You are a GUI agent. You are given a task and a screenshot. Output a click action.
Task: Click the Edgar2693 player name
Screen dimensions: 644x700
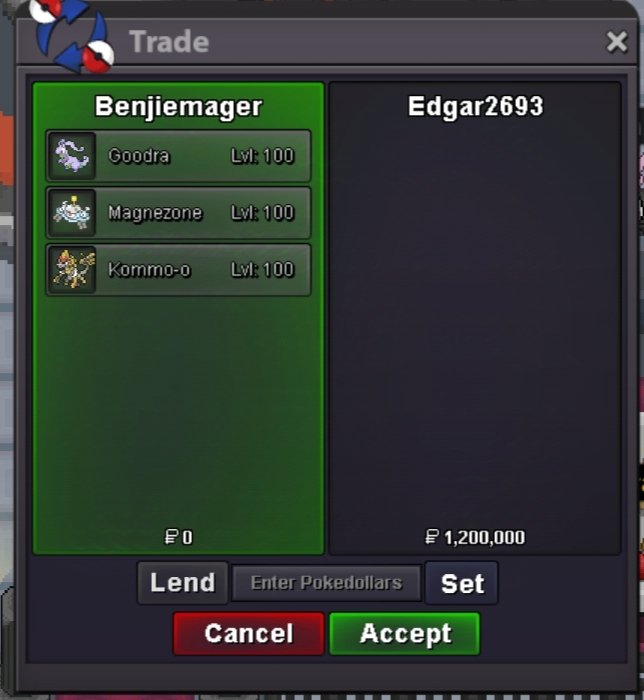click(475, 106)
